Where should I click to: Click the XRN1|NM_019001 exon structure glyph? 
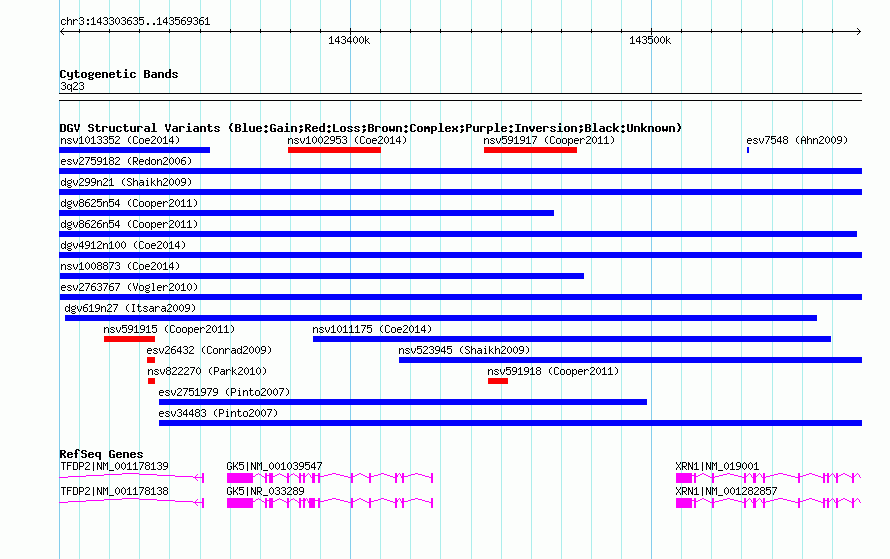click(x=769, y=478)
